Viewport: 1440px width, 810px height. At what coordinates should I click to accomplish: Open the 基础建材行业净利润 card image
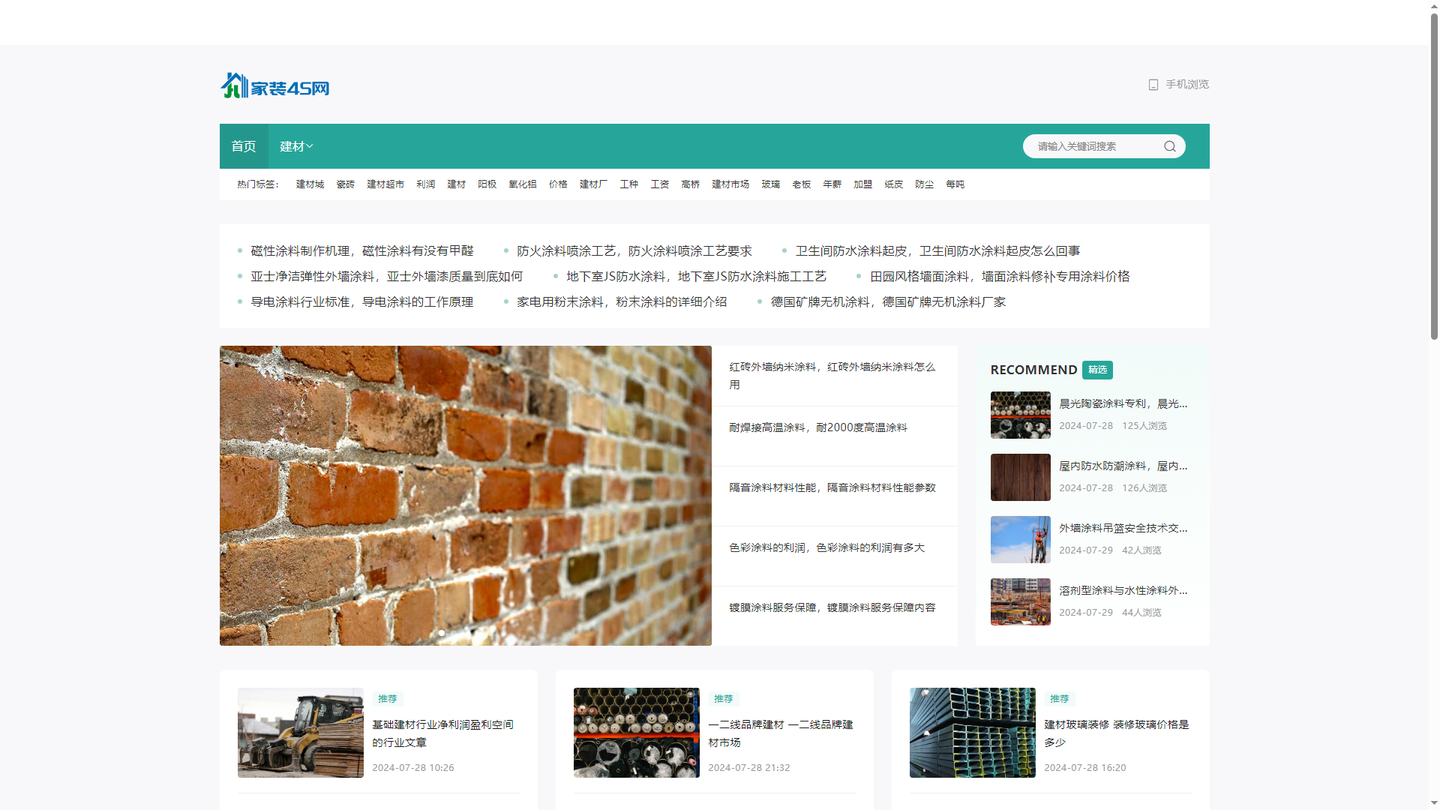click(x=301, y=733)
